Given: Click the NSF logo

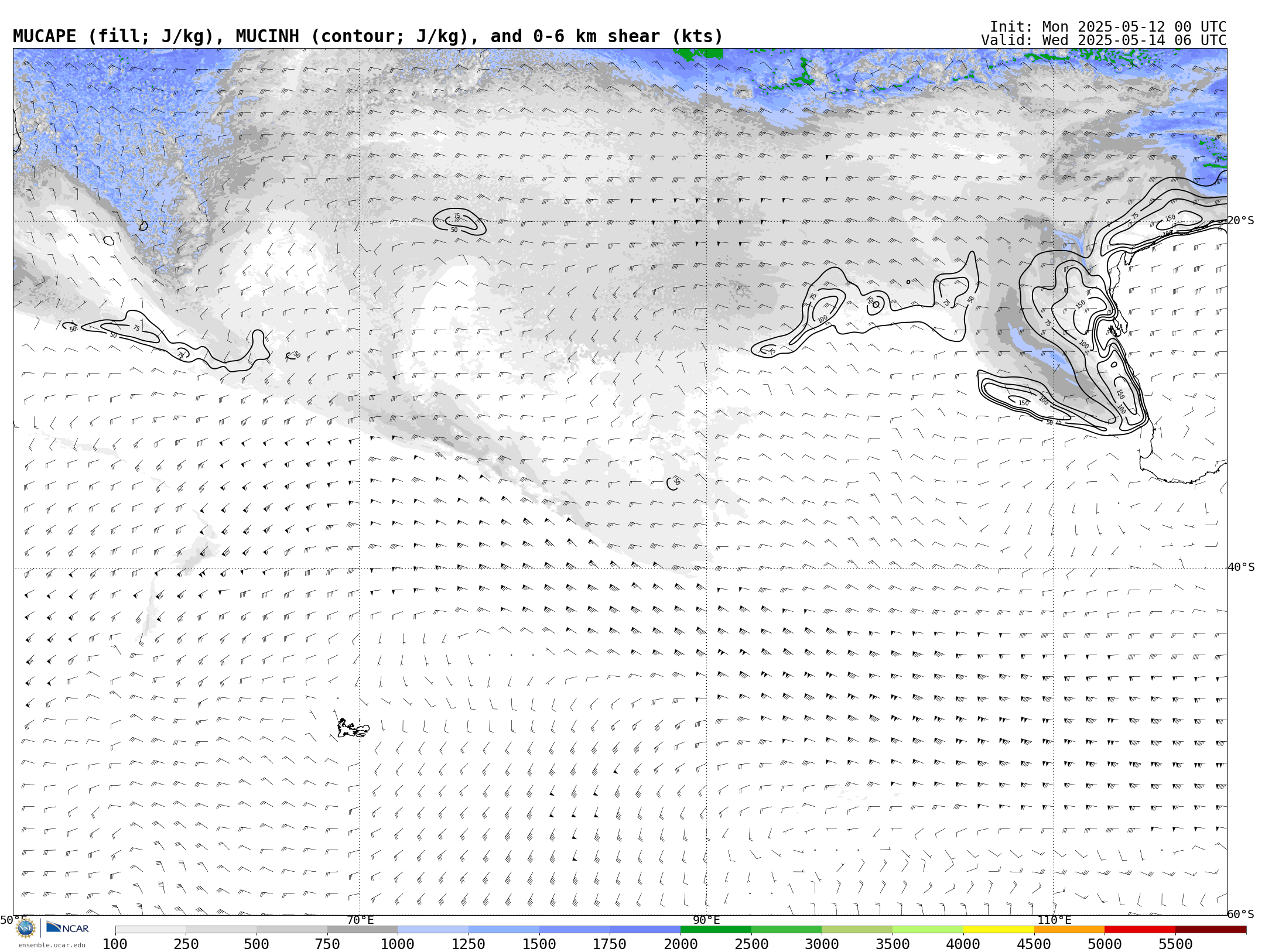Looking at the screenshot, I should click(26, 927).
